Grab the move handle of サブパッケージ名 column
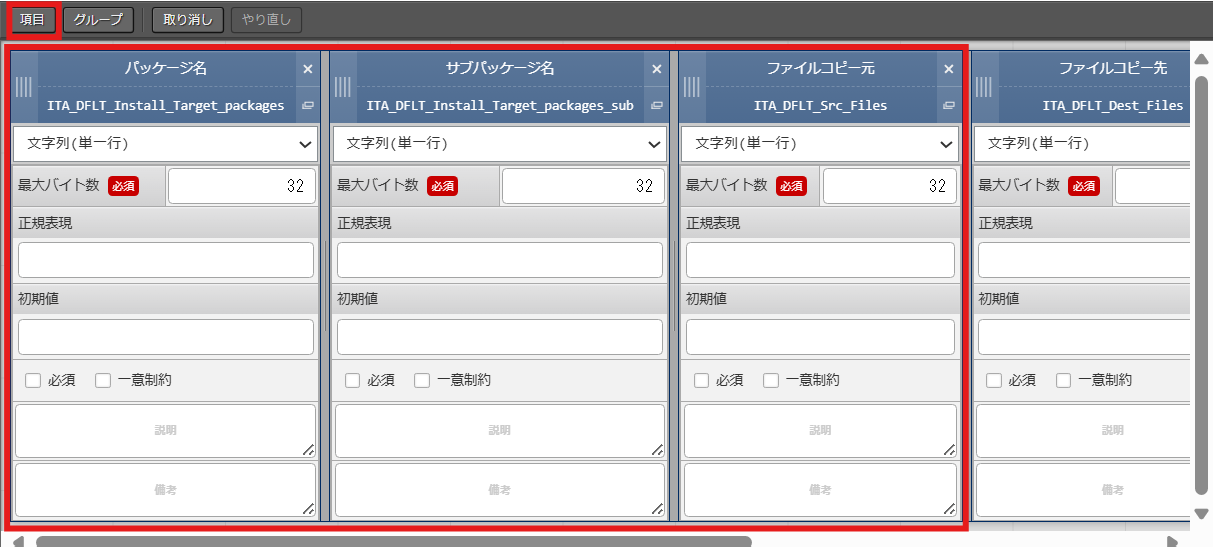Viewport: 1213px width, 547px height. pos(344,87)
